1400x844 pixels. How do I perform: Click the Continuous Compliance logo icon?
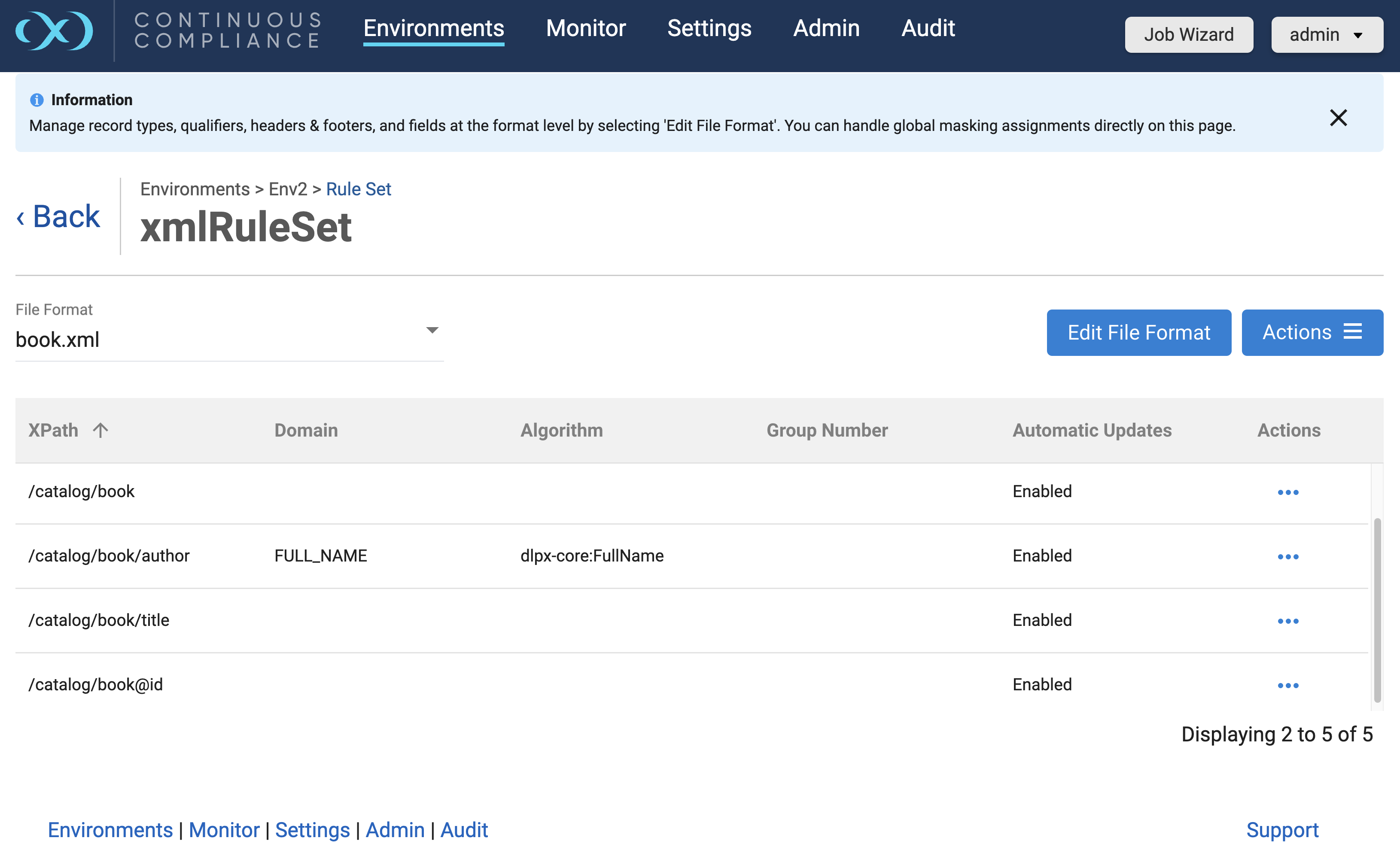point(54,30)
